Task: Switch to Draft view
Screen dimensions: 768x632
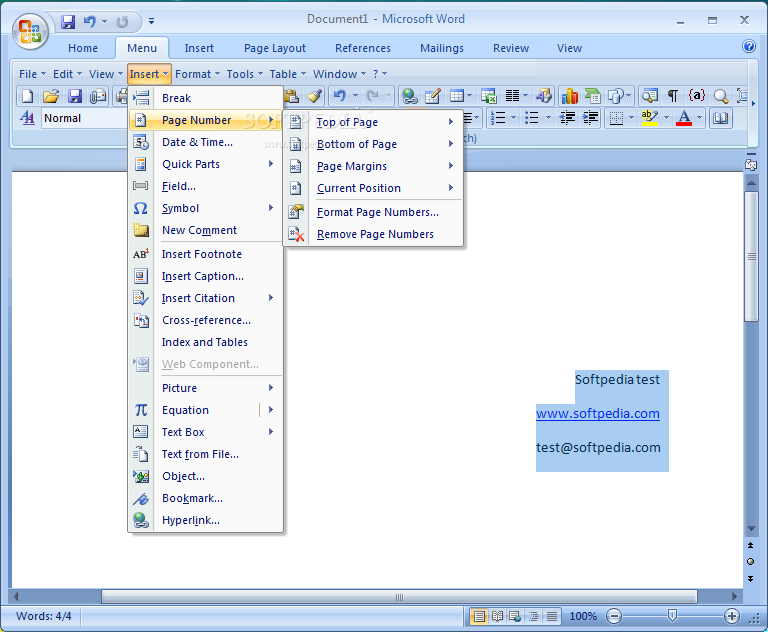Action: (x=552, y=616)
